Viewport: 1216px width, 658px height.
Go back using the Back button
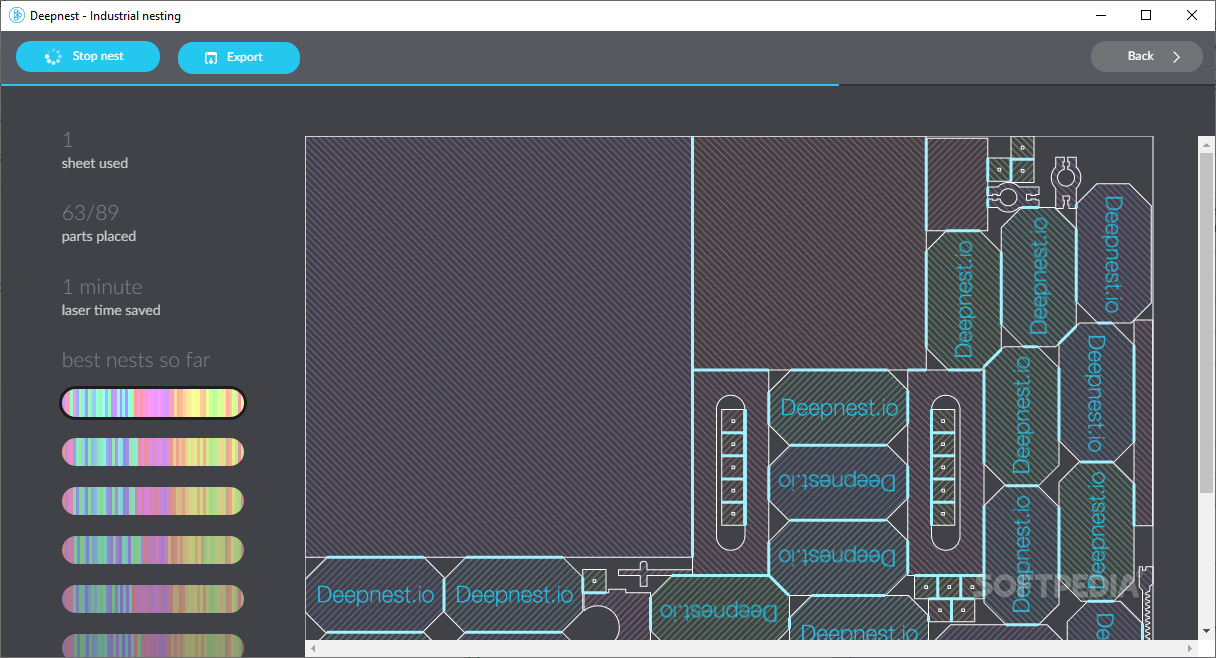[1147, 56]
